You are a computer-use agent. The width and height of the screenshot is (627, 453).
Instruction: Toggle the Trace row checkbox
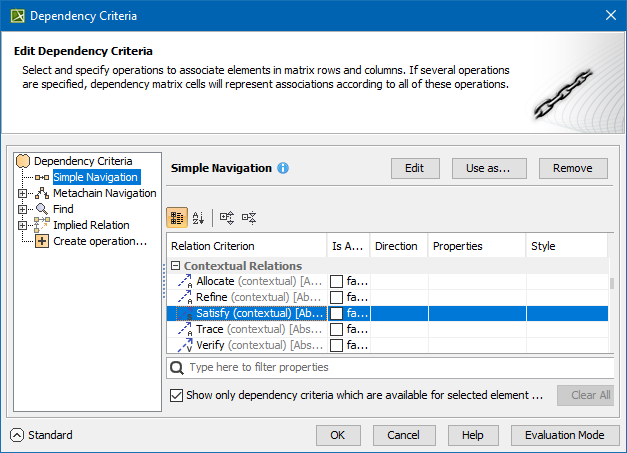click(x=336, y=330)
